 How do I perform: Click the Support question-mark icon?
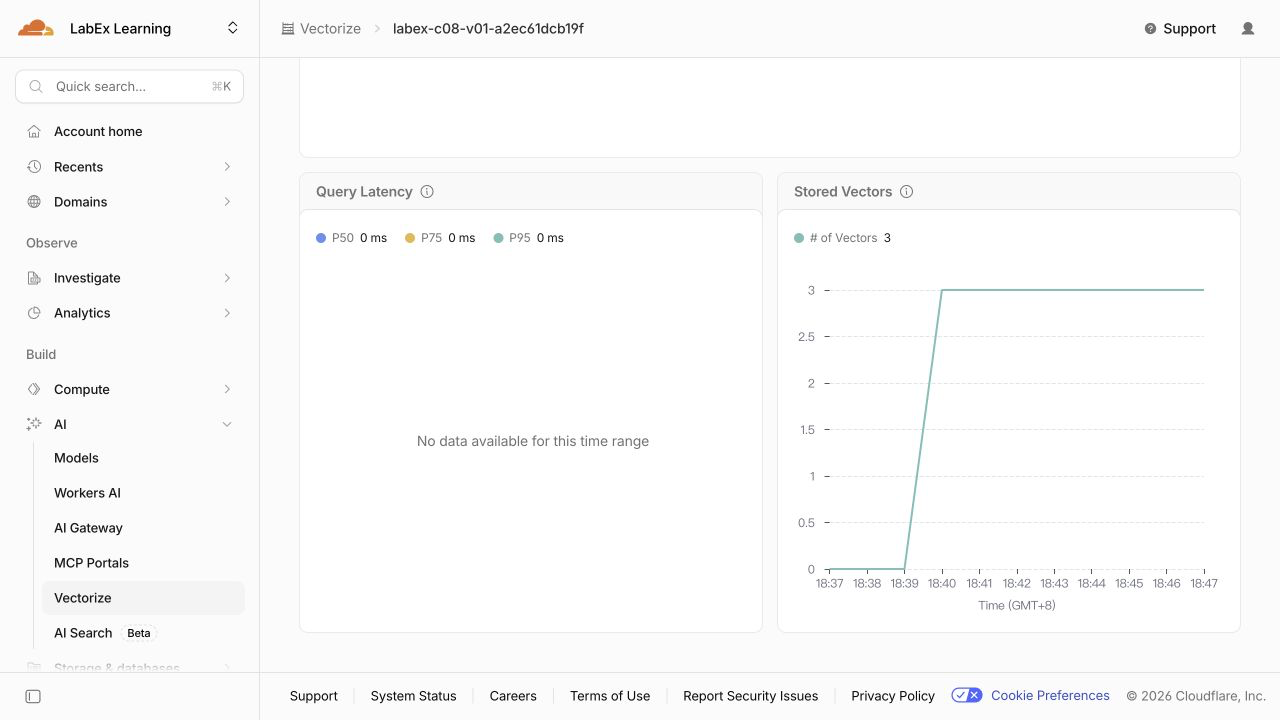point(1151,29)
